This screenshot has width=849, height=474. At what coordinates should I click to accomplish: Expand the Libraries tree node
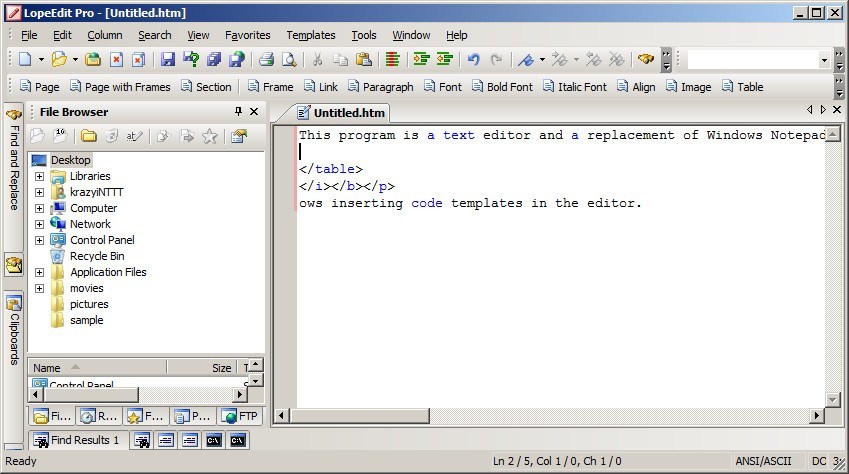(40, 176)
